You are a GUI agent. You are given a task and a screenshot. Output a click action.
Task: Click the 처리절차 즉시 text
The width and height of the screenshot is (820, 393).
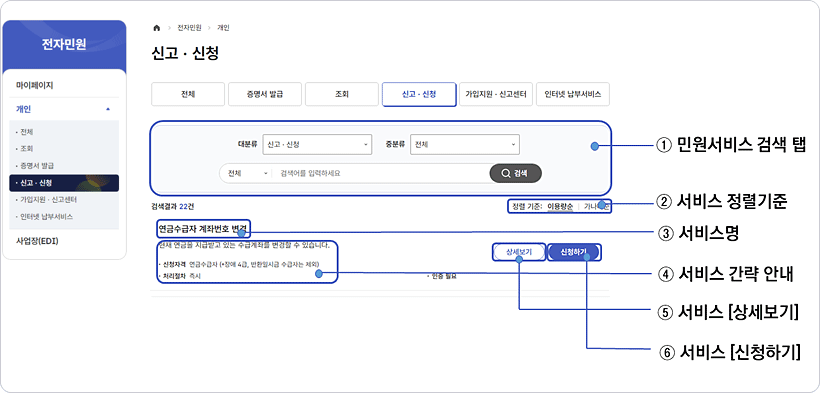179,275
